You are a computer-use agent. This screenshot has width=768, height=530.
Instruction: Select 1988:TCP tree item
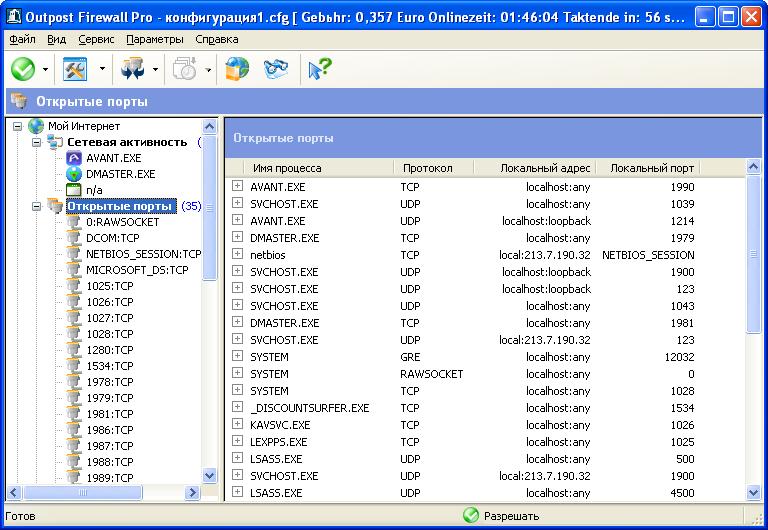110,462
